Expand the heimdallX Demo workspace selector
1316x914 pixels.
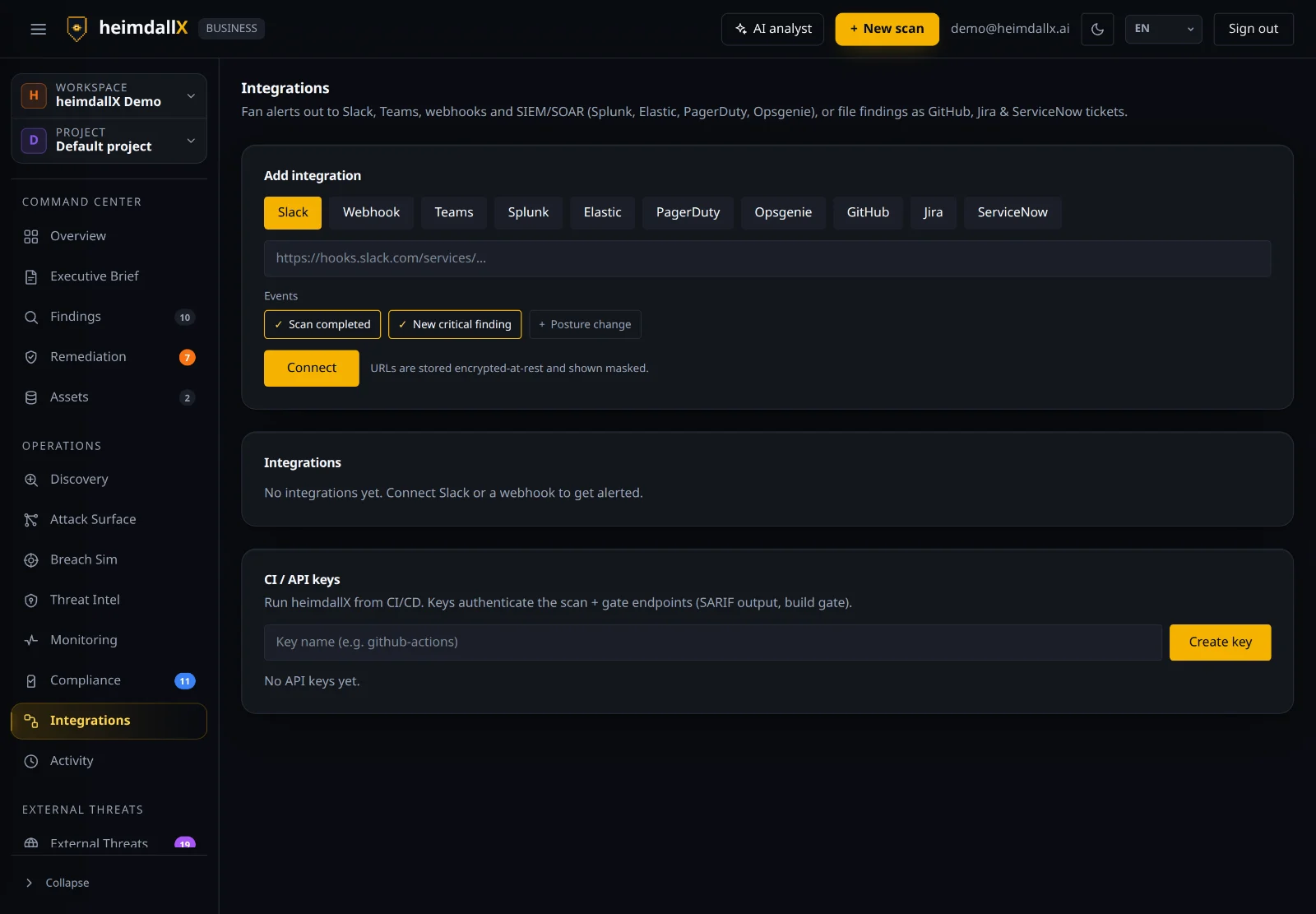tap(109, 95)
